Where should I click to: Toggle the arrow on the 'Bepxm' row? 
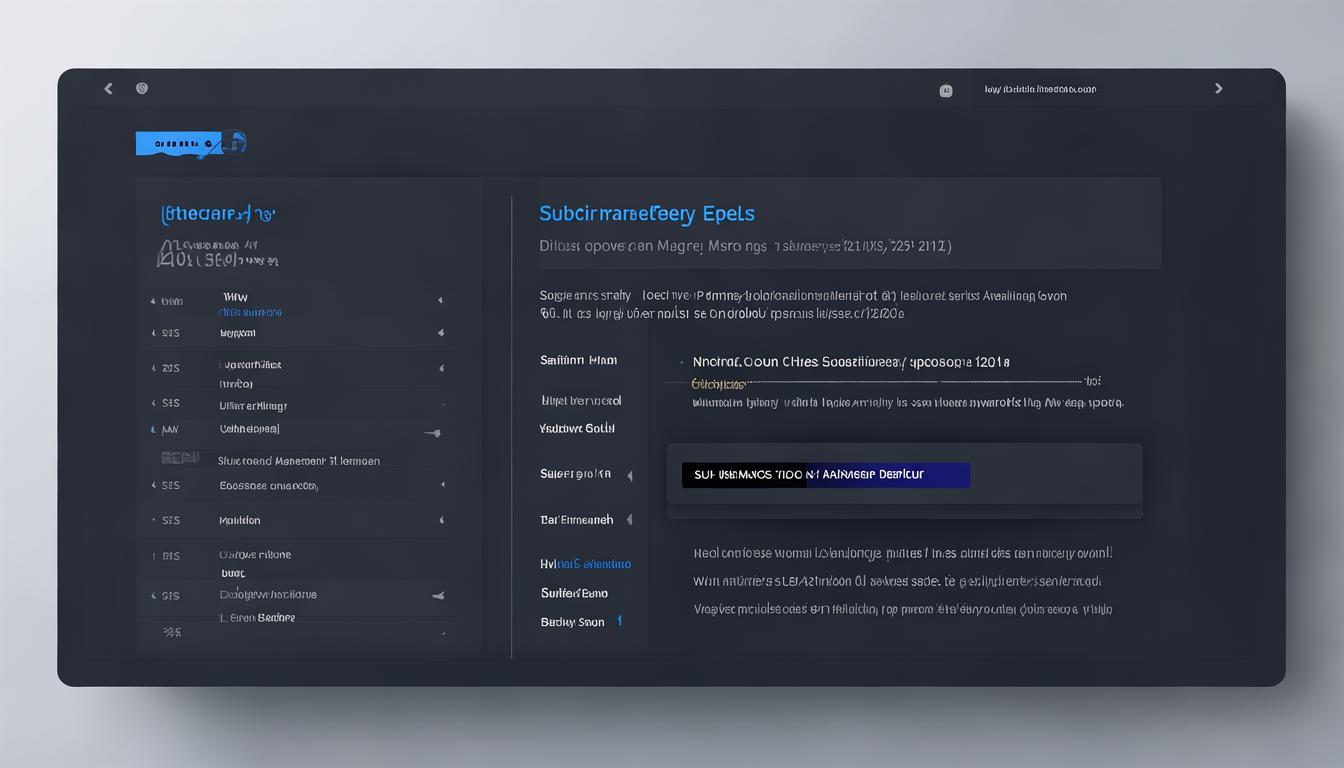tap(440, 333)
